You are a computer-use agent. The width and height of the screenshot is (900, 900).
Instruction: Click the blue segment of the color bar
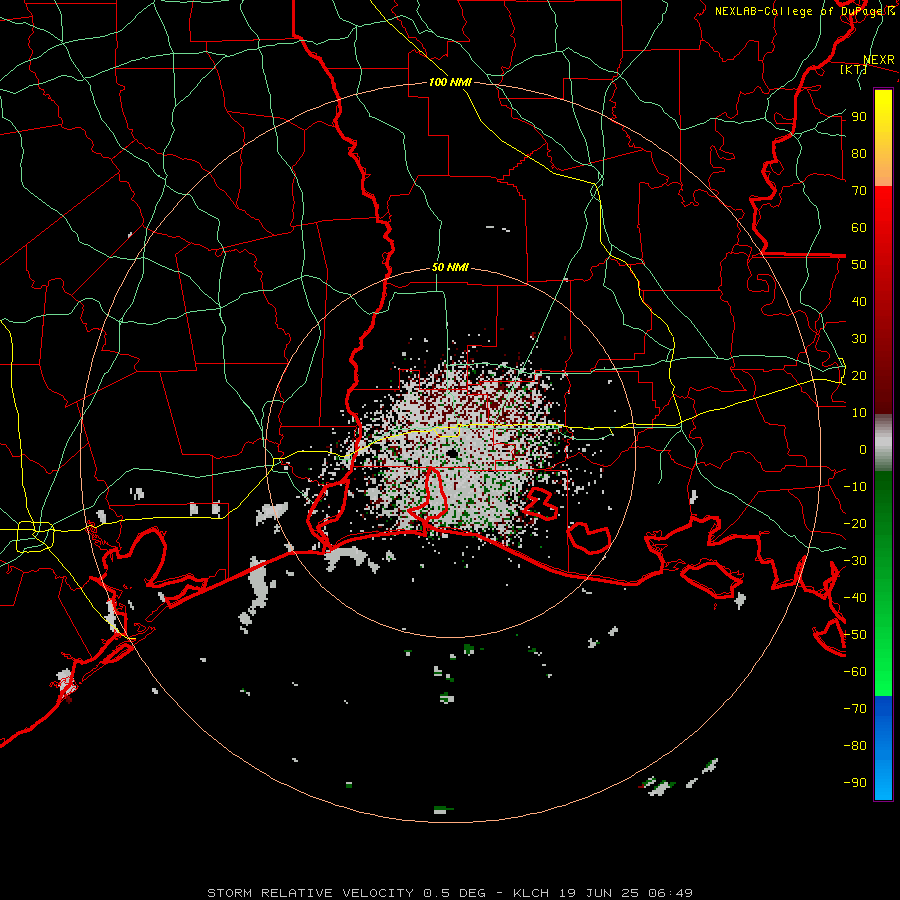(x=883, y=748)
